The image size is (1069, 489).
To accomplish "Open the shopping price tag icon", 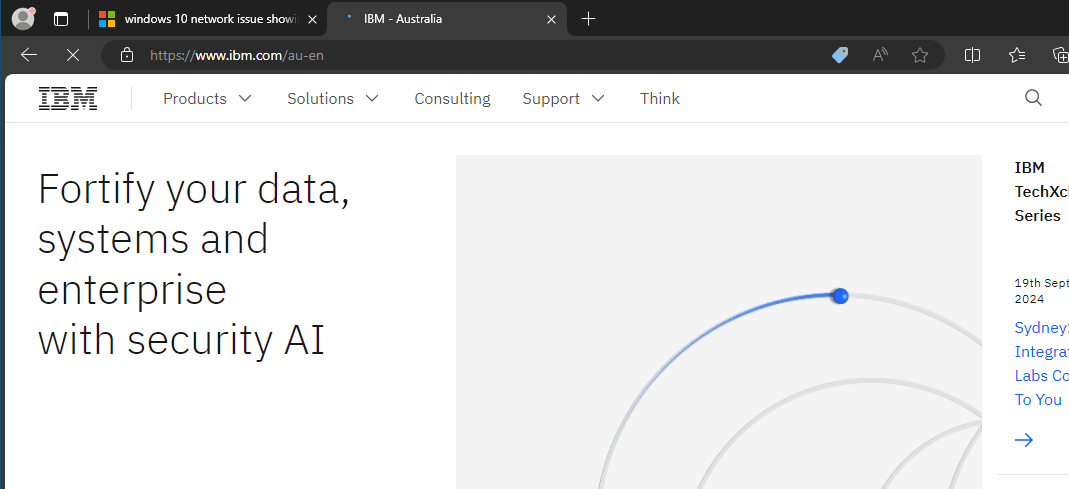I will (840, 55).
